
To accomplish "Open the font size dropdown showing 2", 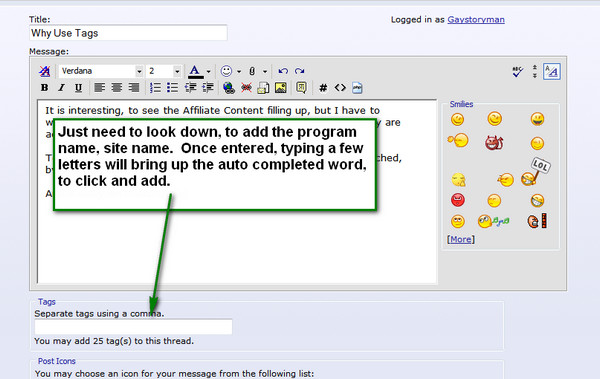I will (177, 71).
